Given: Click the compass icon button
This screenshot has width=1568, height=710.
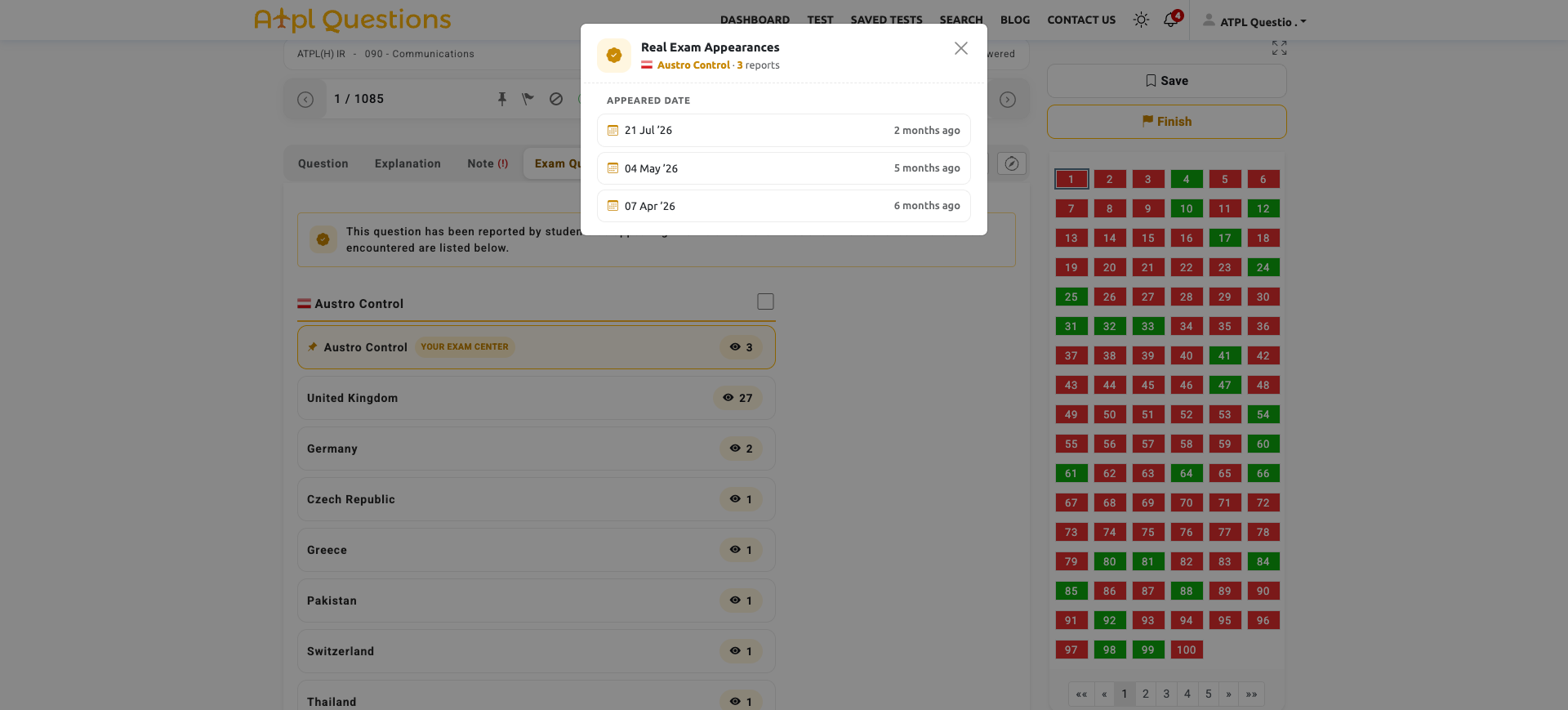Looking at the screenshot, I should click(1012, 163).
